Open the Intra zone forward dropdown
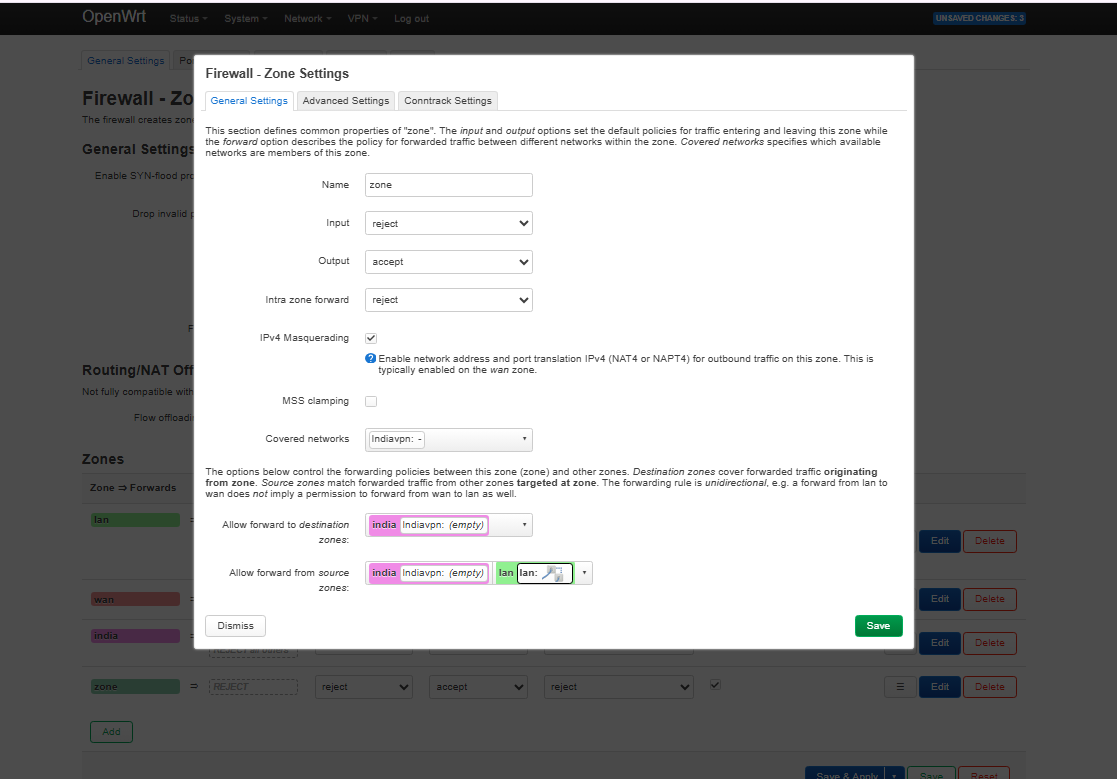1117x779 pixels. coord(448,299)
